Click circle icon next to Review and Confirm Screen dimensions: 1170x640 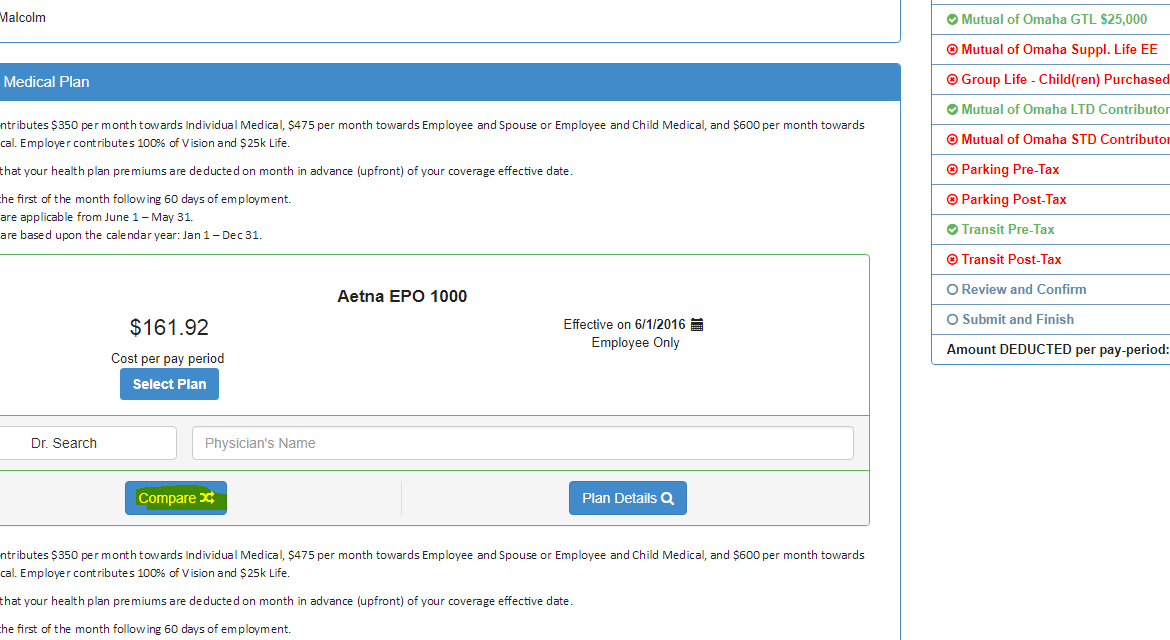click(x=952, y=290)
